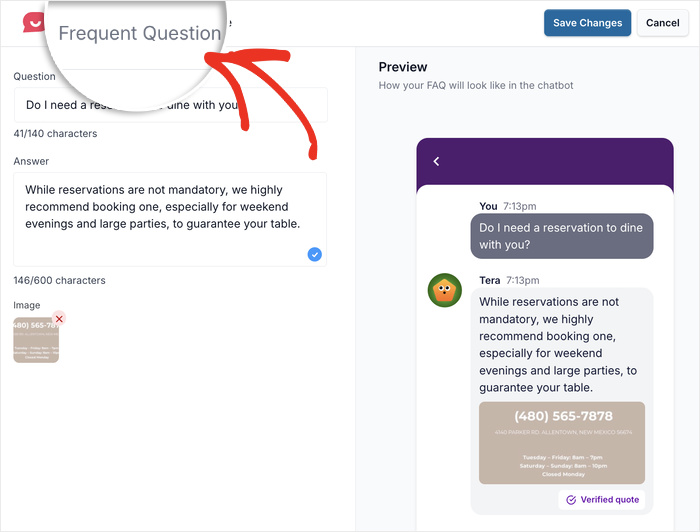Click the Preview section heading
The image size is (700, 532).
[x=403, y=67]
